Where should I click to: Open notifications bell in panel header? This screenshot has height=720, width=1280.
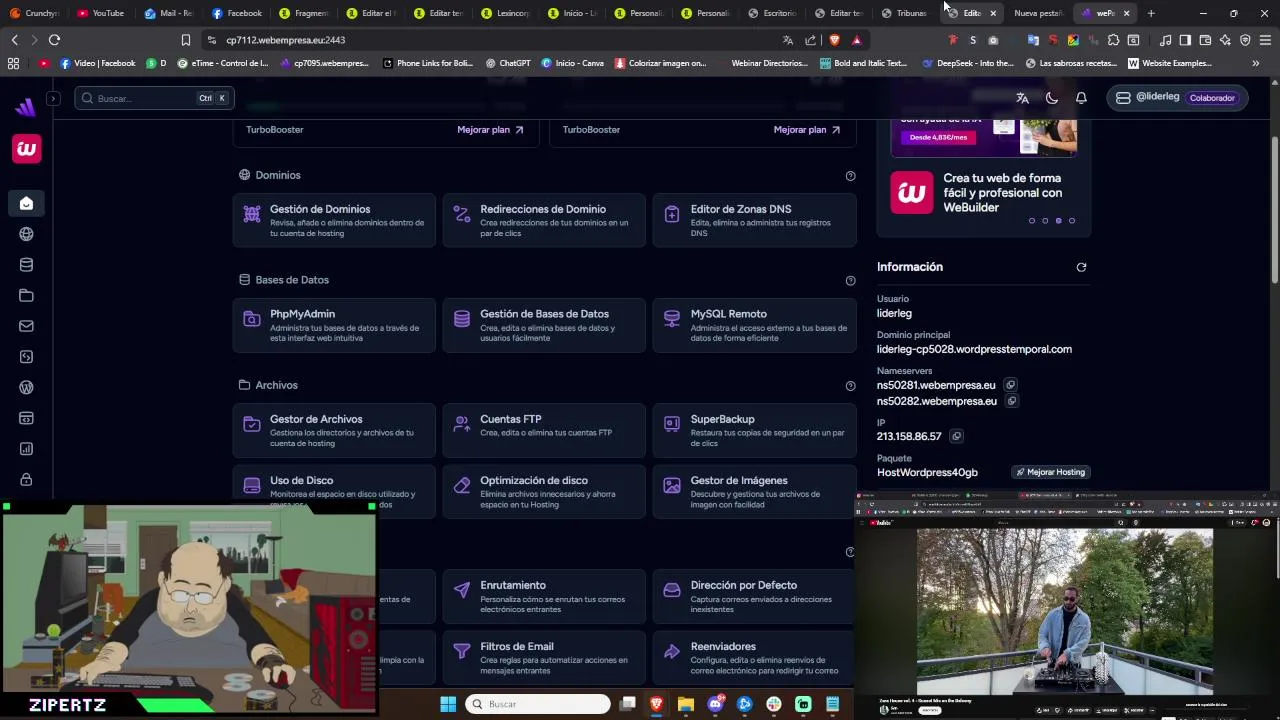click(1081, 98)
